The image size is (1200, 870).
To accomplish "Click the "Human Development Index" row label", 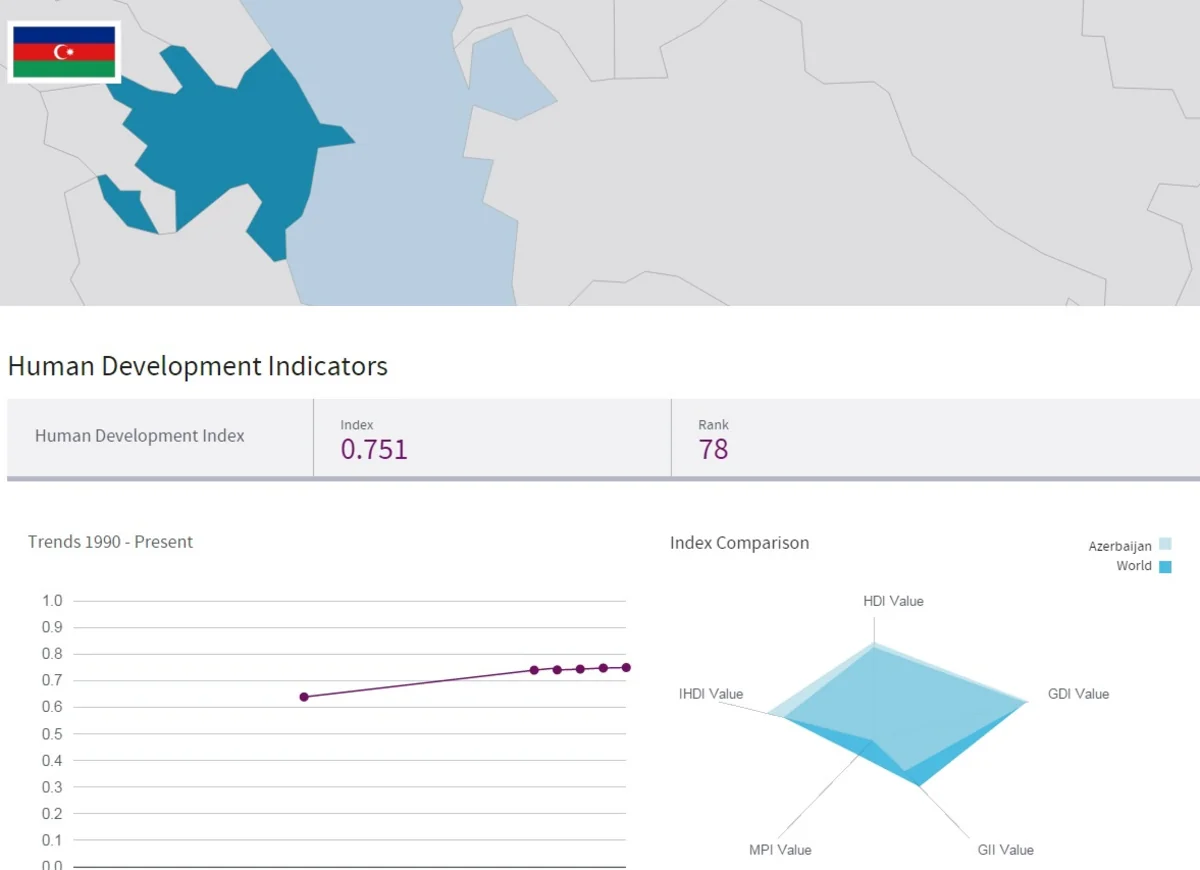I will click(140, 436).
